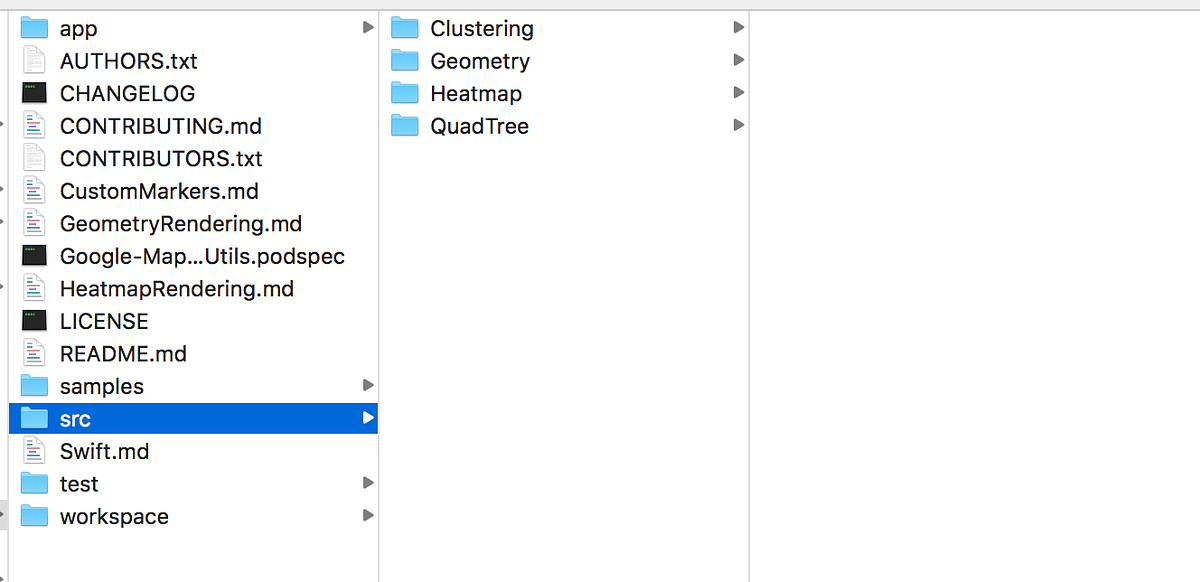
Task: Select HeatmapRendering.md
Action: click(178, 288)
